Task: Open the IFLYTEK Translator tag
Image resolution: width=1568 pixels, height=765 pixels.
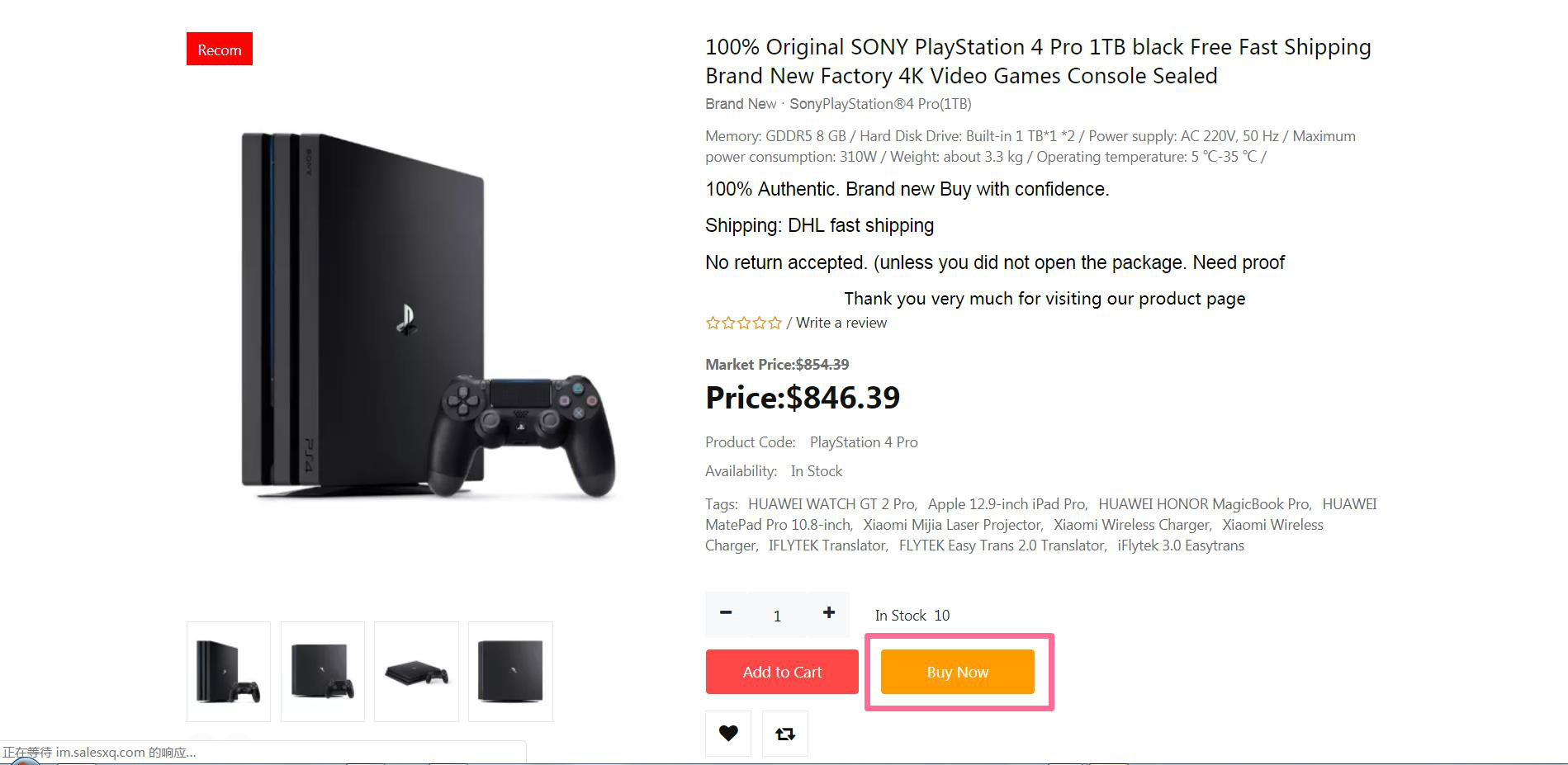Action: point(827,545)
